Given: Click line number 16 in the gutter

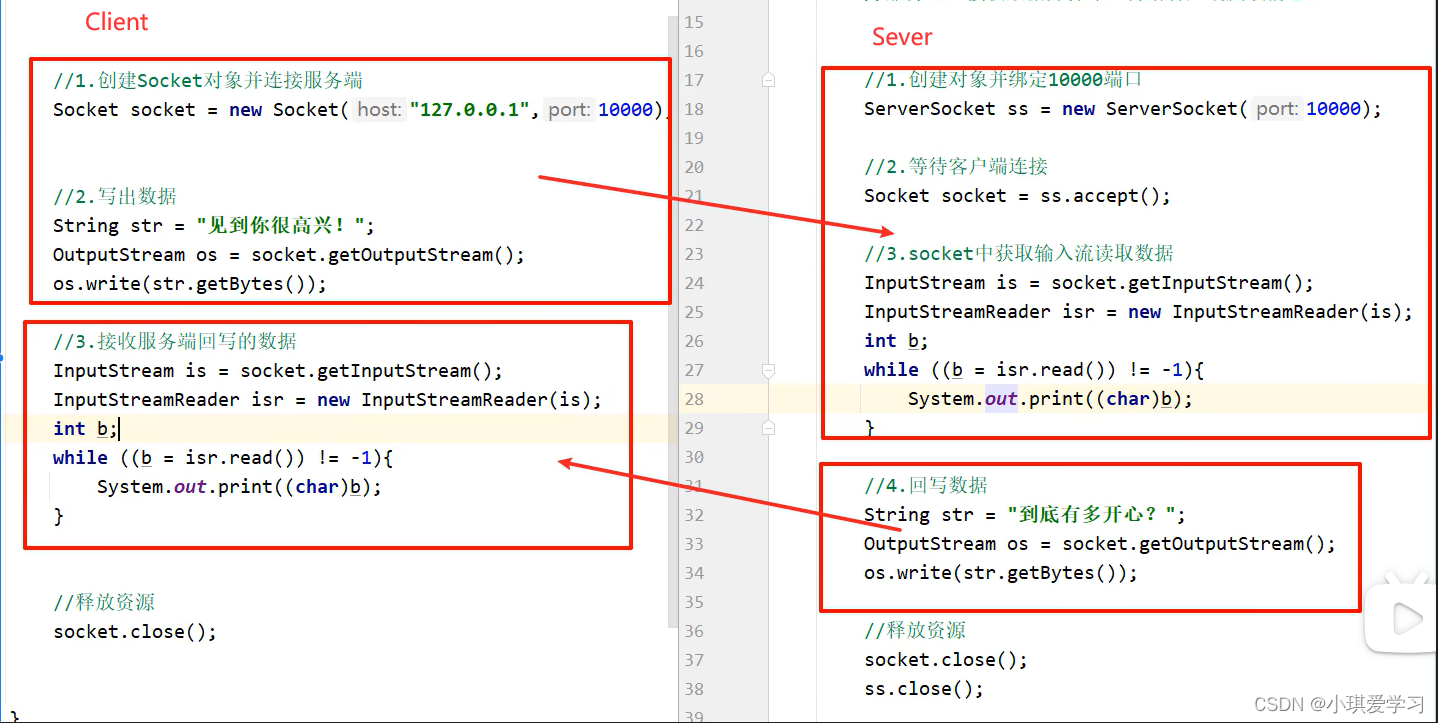Looking at the screenshot, I should pos(694,51).
